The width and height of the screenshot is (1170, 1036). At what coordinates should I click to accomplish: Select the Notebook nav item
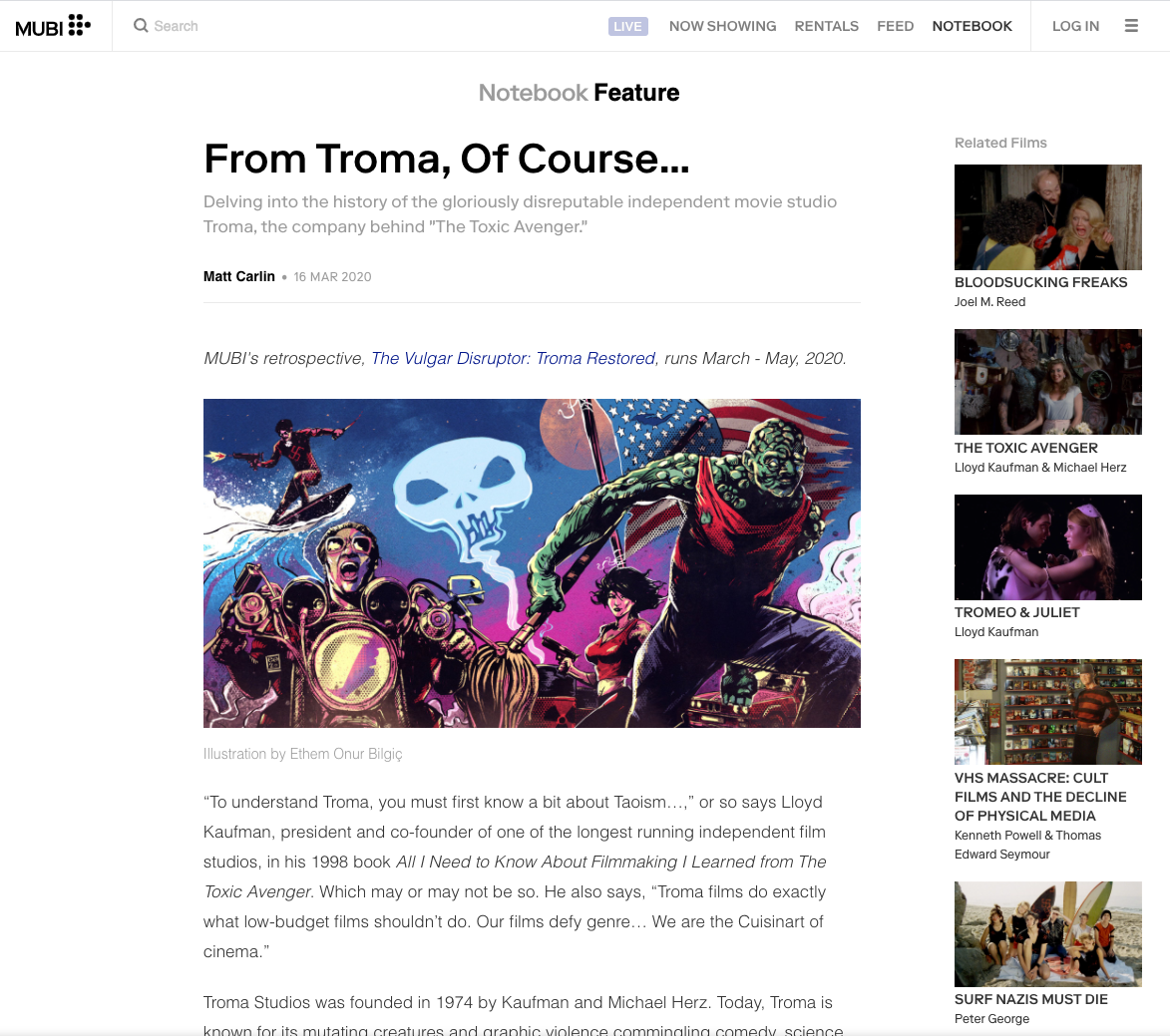click(x=972, y=26)
